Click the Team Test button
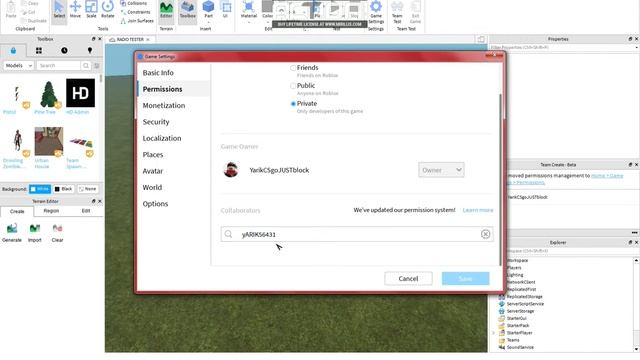Screen dimensions: 640x360 pos(397,12)
